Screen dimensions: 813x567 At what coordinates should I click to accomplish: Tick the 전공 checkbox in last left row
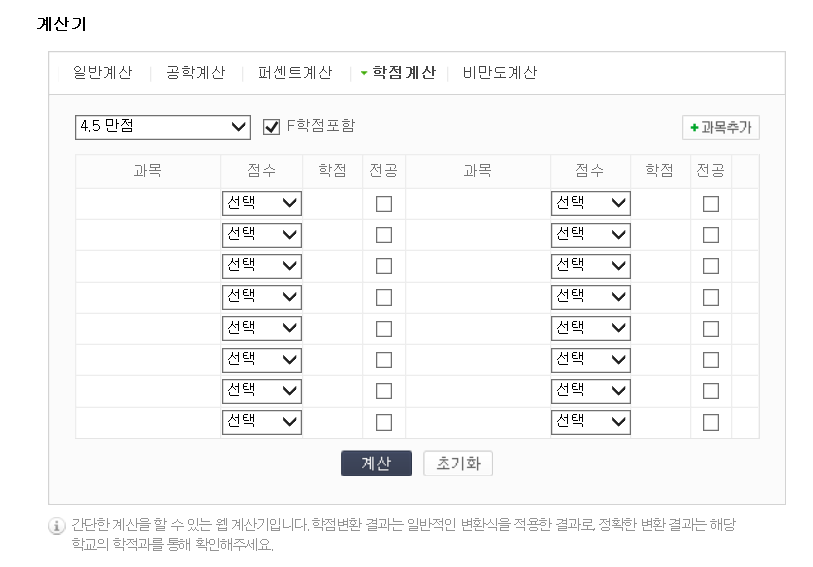384,422
